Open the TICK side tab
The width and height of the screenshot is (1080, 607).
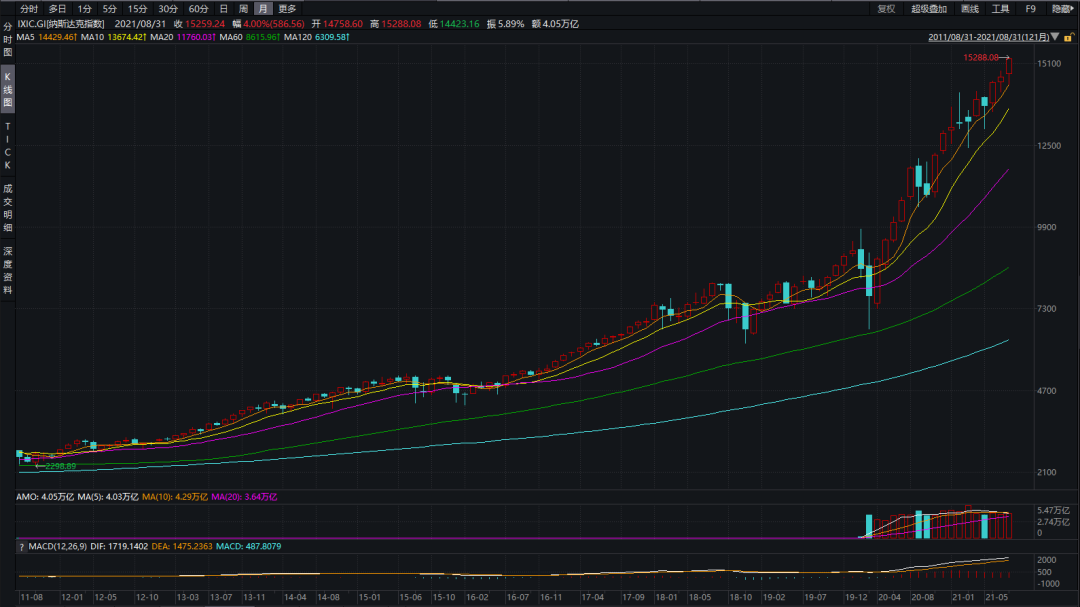pyautogui.click(x=8, y=146)
